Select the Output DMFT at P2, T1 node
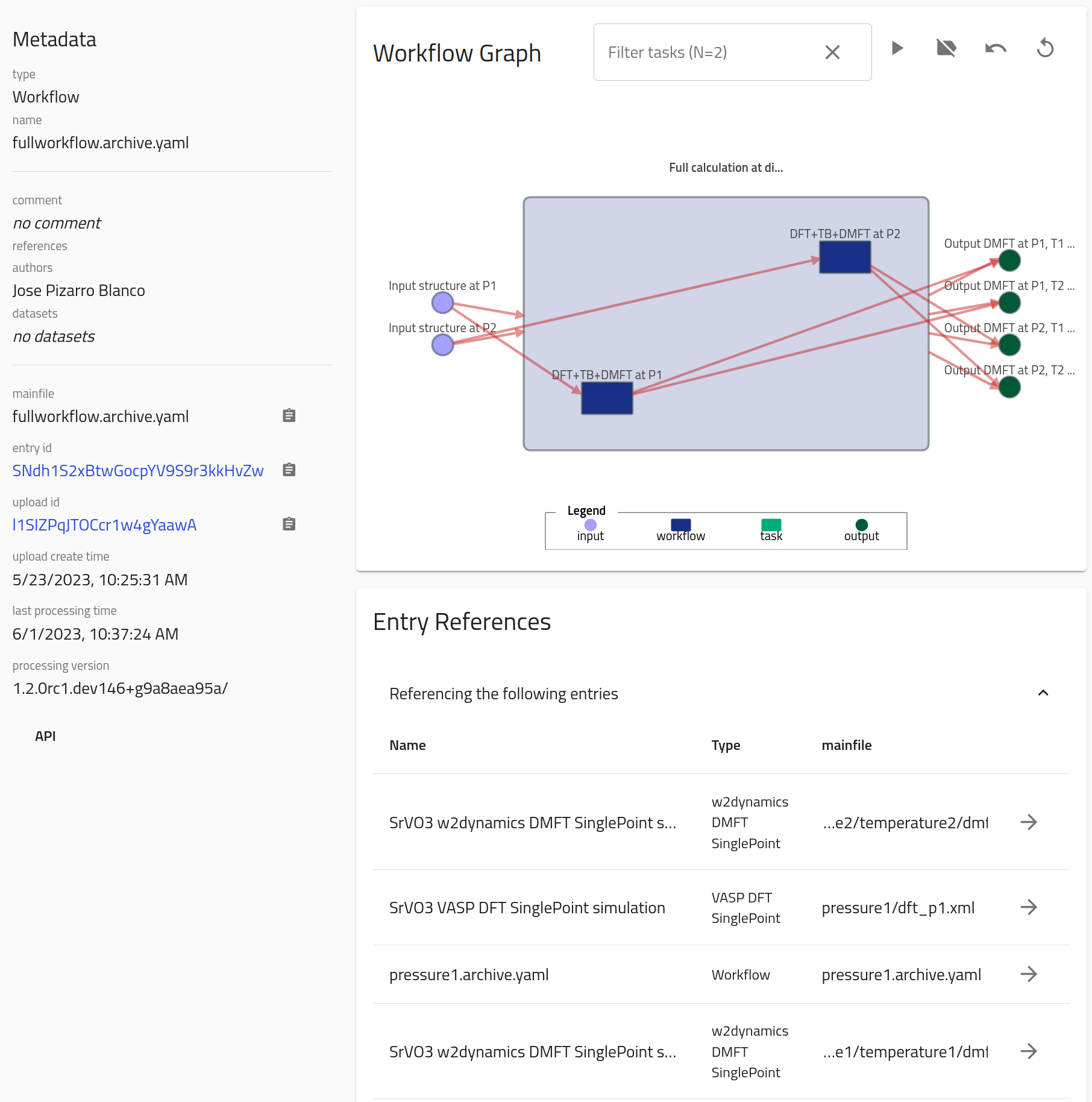Screen dimensions: 1092x1102 (x=1009, y=345)
